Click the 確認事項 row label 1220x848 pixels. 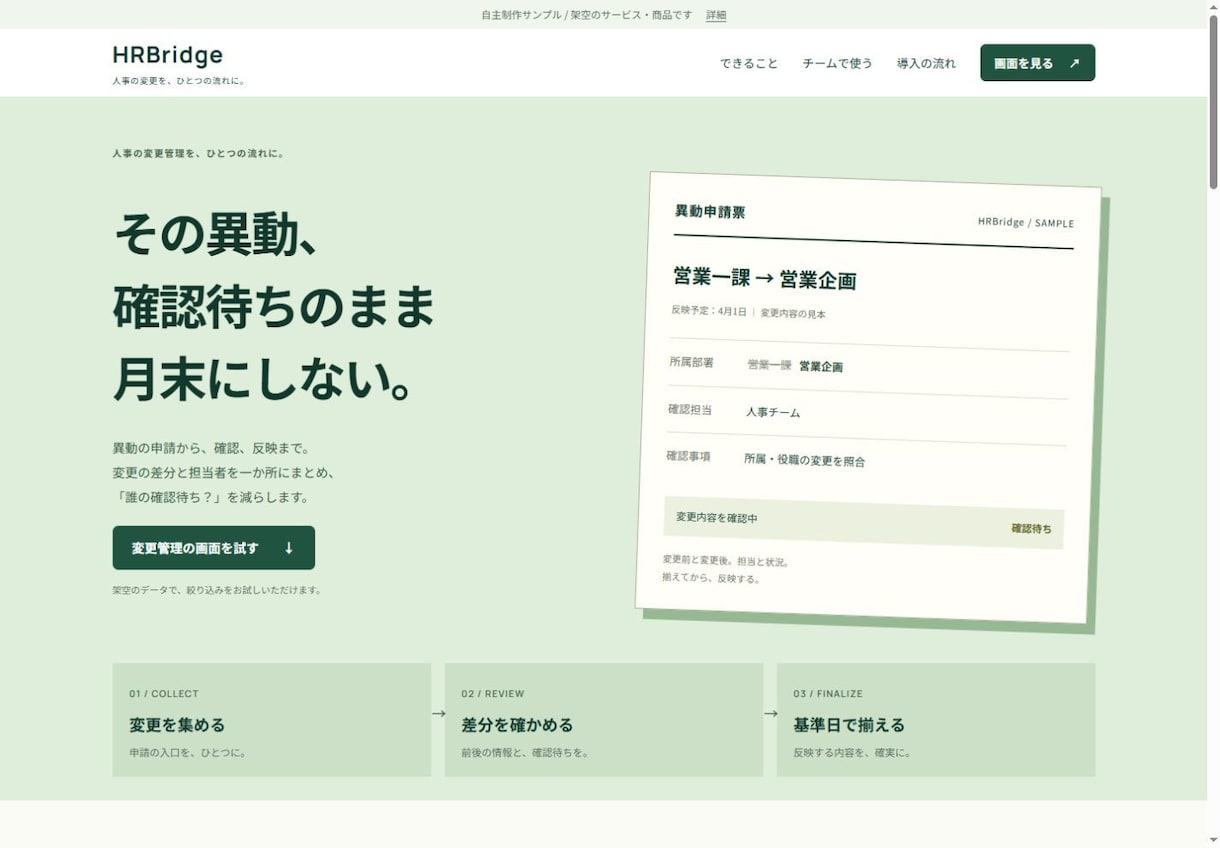click(x=688, y=456)
